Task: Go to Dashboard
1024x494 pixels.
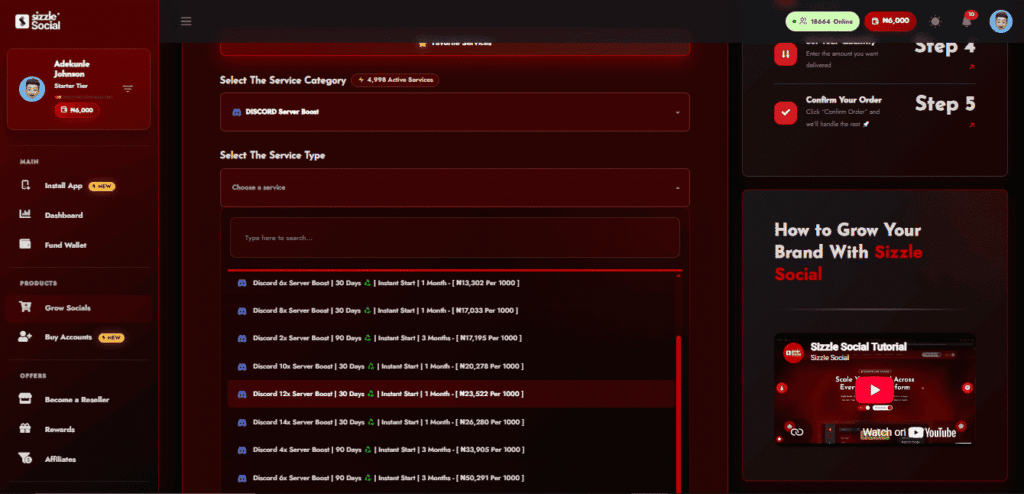Action: click(64, 215)
